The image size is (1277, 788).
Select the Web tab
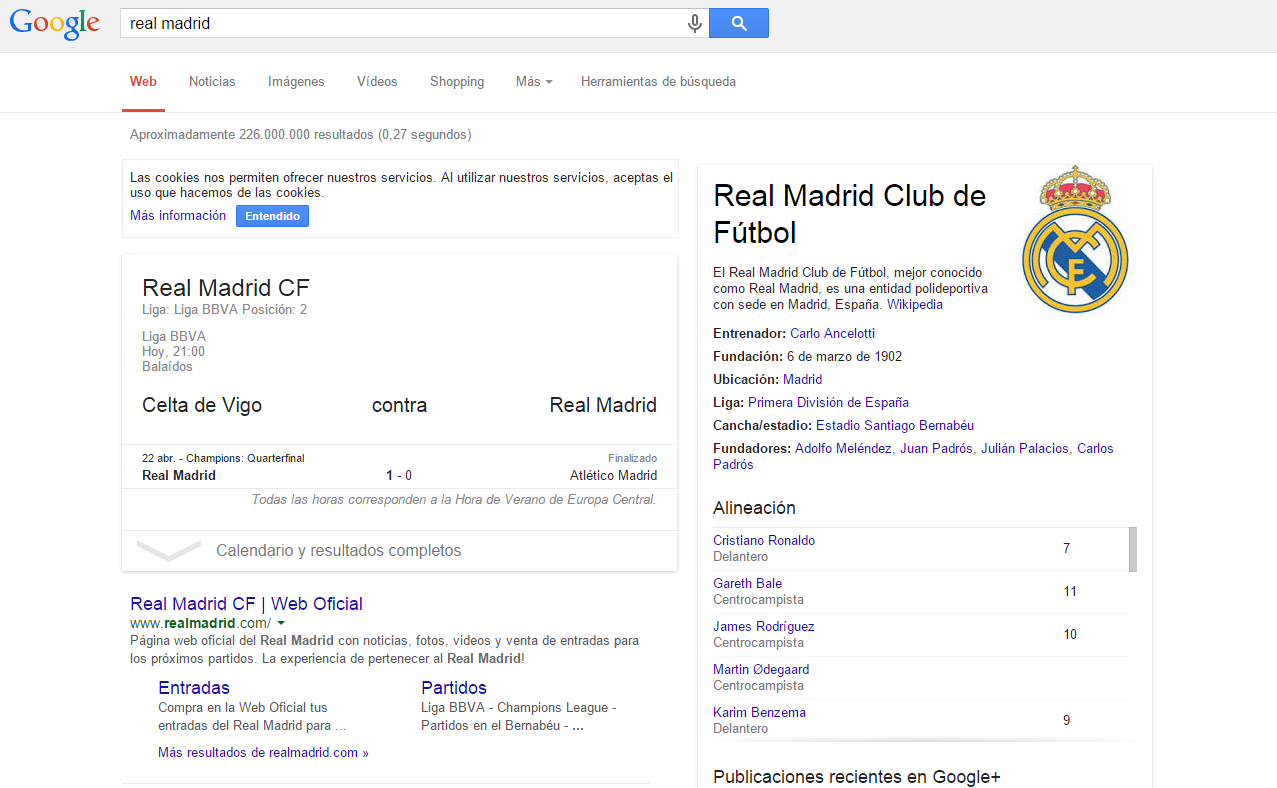pyautogui.click(x=143, y=82)
